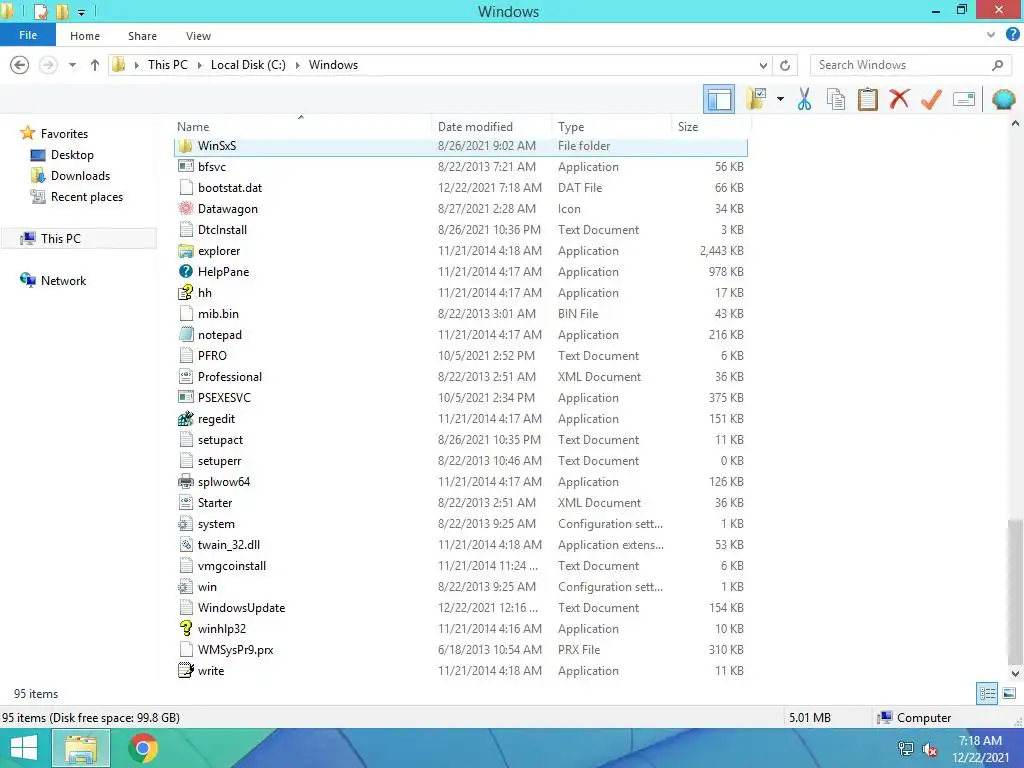Expand the chevron after Local Disk (C:)
The image size is (1024, 768).
pyautogui.click(x=298, y=65)
